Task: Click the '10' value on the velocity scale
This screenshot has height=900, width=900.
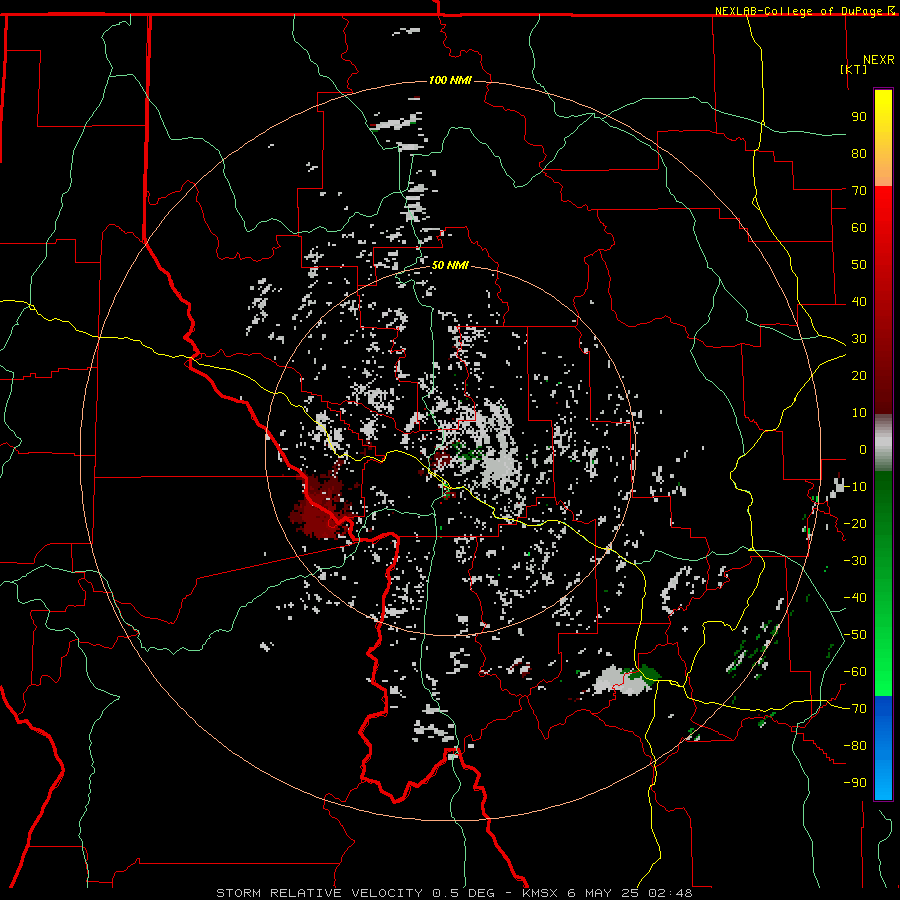Action: [859, 413]
